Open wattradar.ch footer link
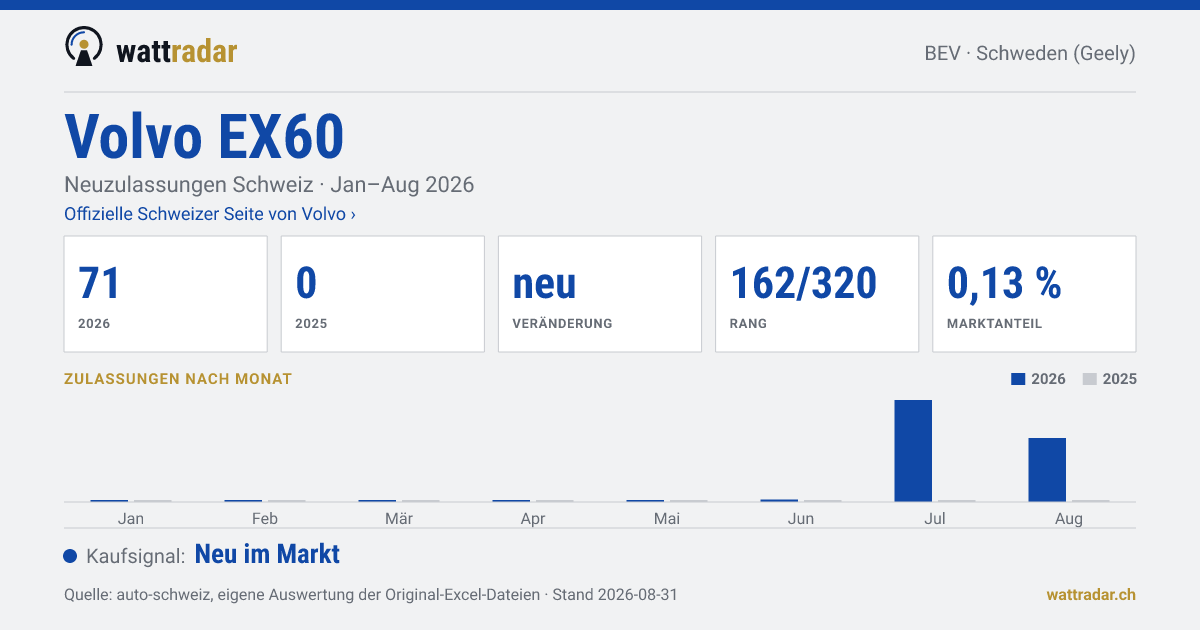This screenshot has height=630, width=1200. coord(1091,594)
